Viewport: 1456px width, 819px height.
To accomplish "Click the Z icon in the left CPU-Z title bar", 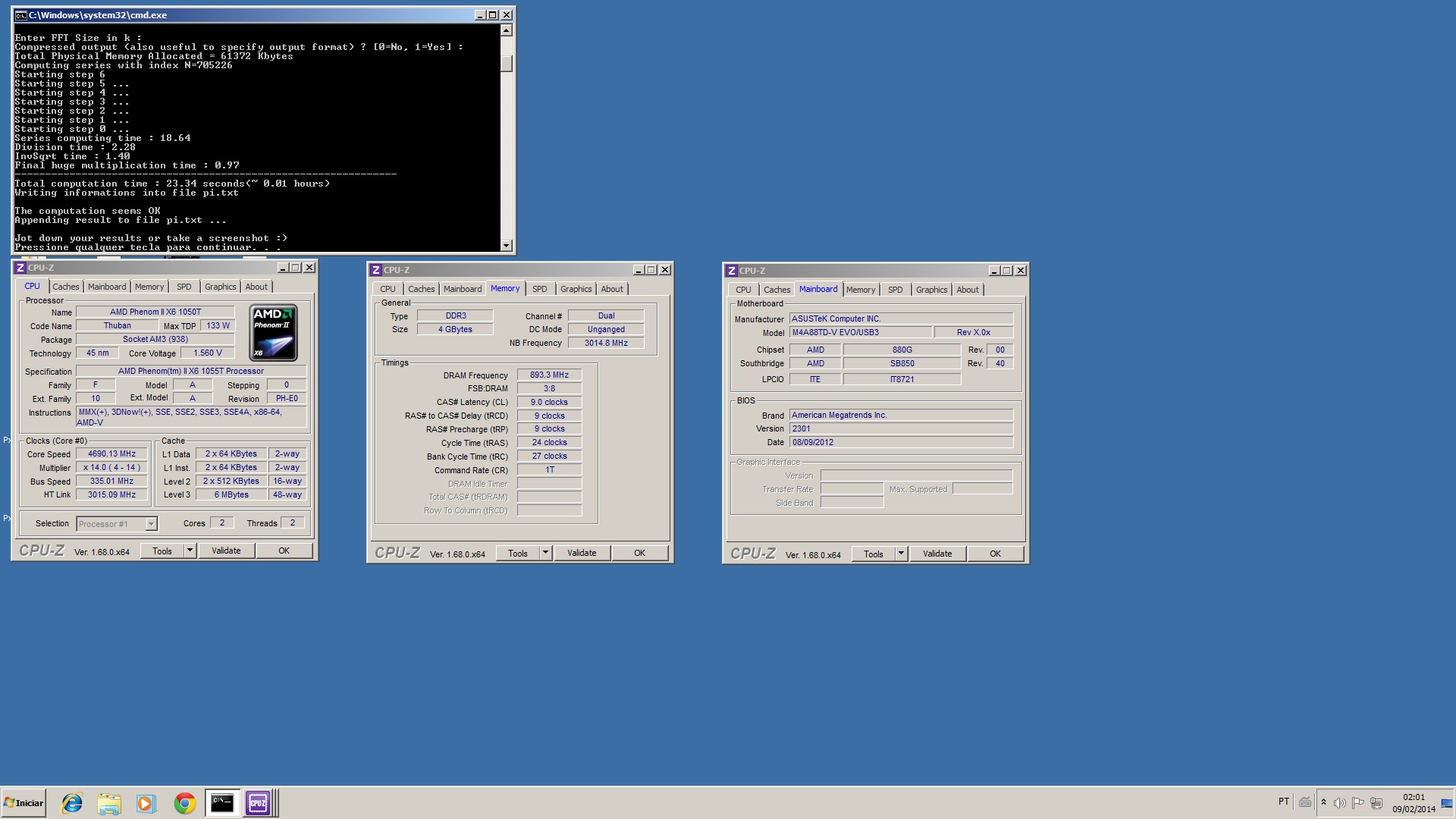I will pyautogui.click(x=20, y=268).
